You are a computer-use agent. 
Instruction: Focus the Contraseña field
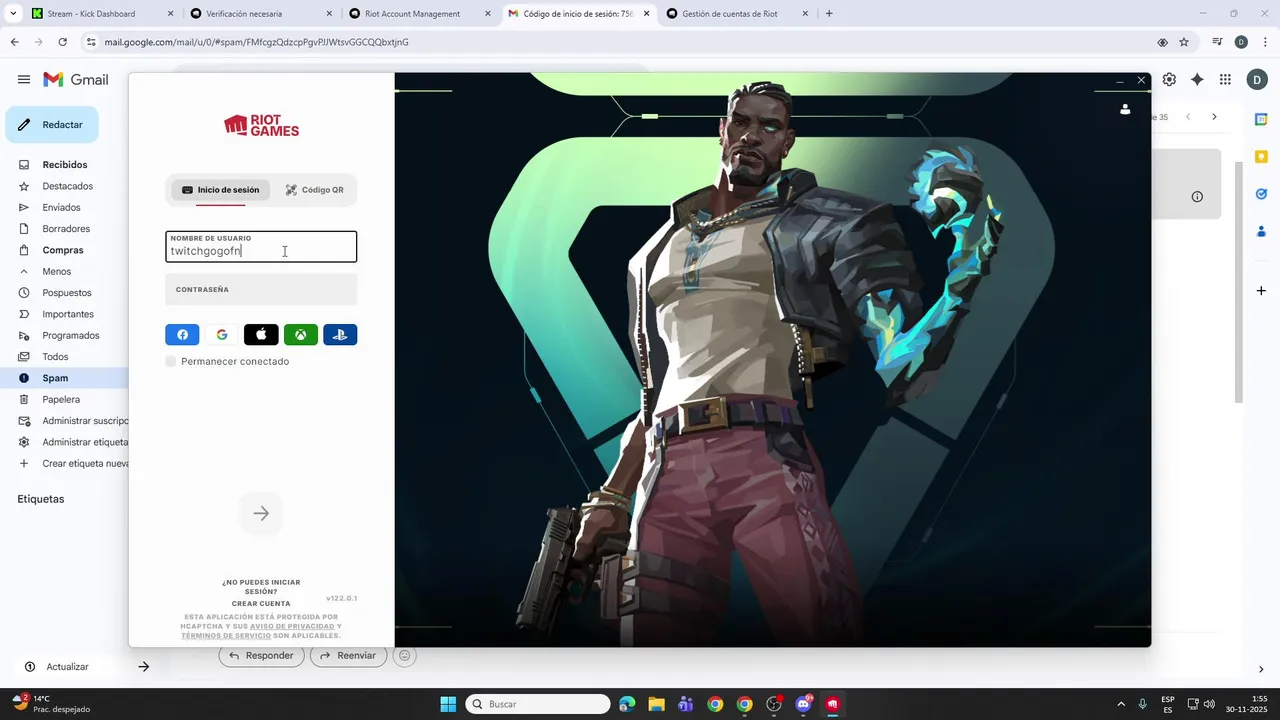point(261,290)
